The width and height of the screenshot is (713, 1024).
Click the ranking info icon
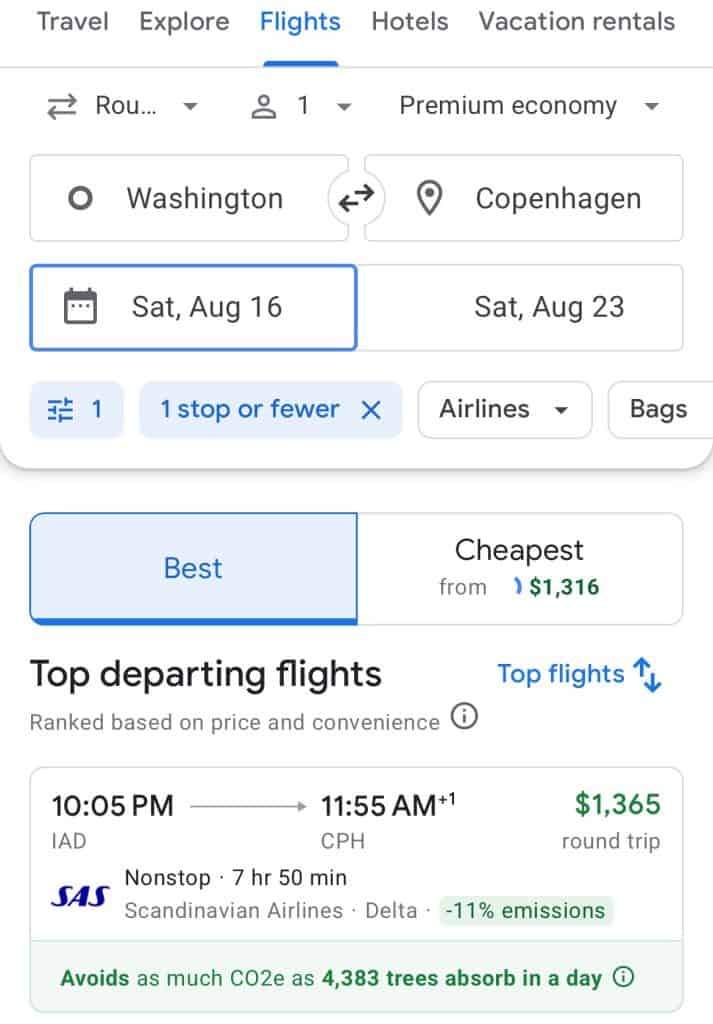464,717
